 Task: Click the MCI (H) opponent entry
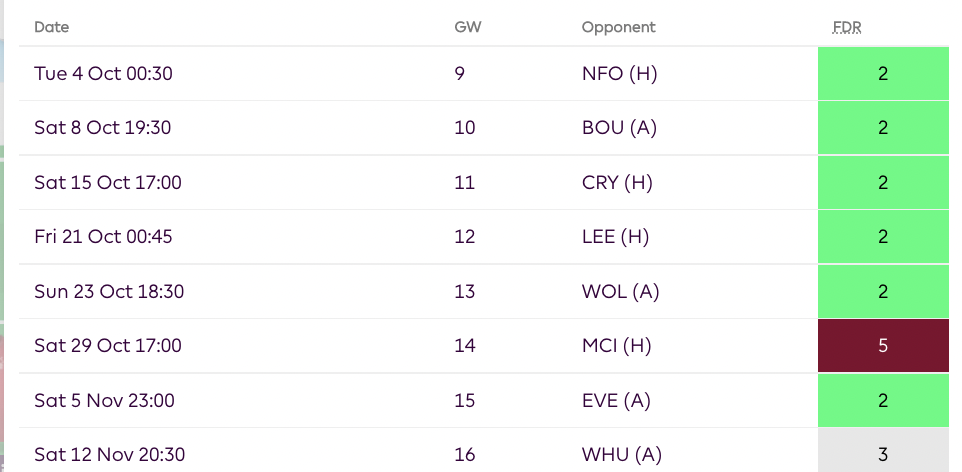pos(617,346)
